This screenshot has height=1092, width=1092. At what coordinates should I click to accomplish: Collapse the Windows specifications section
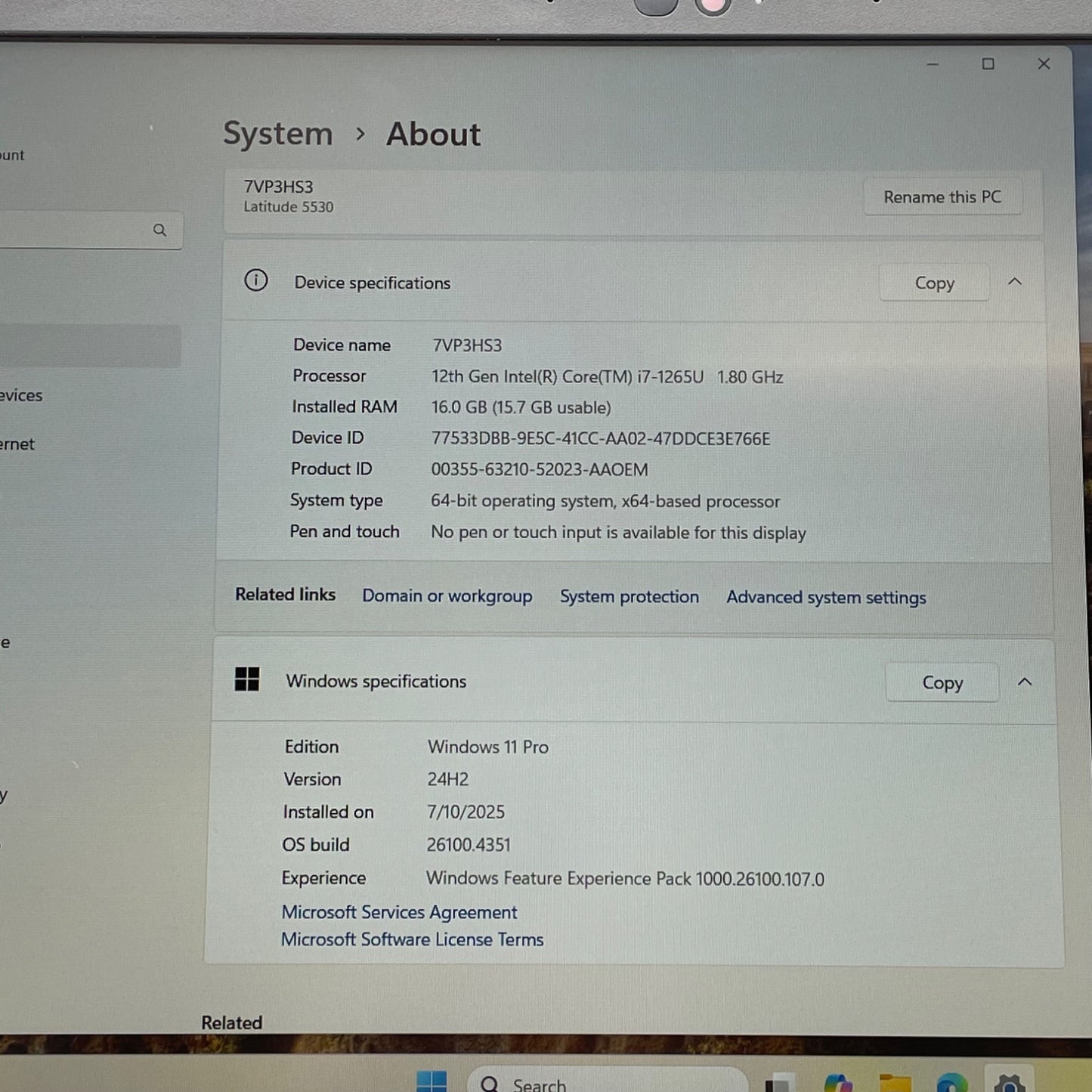pyautogui.click(x=1025, y=682)
